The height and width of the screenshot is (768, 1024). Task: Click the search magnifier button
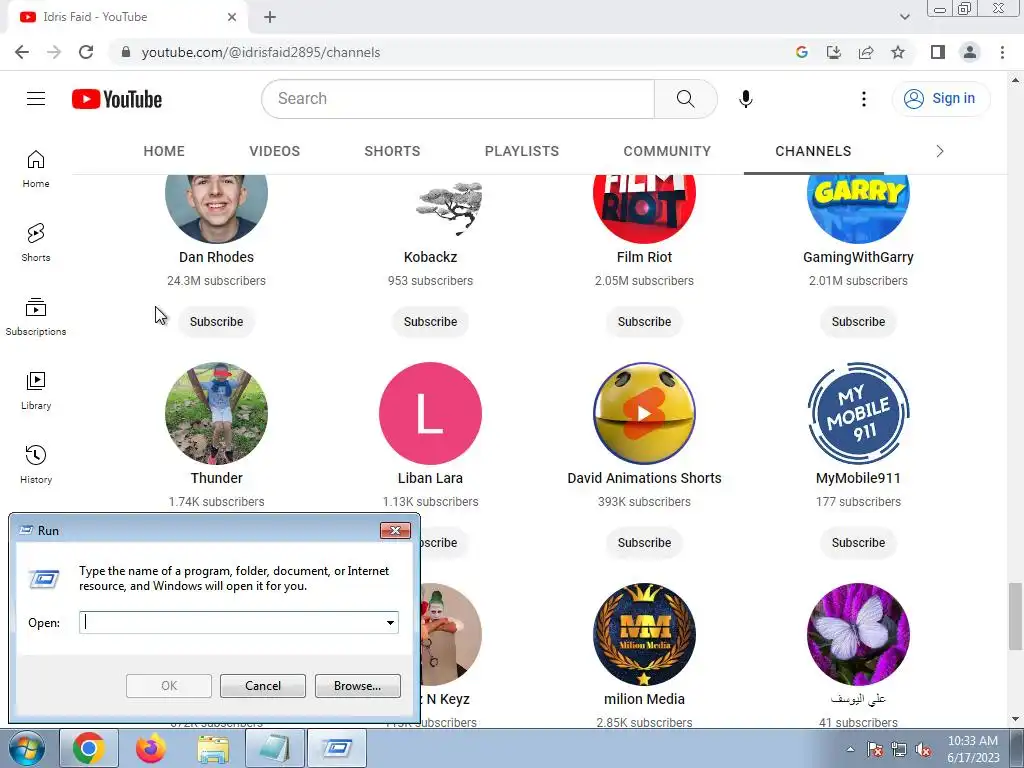coord(686,99)
